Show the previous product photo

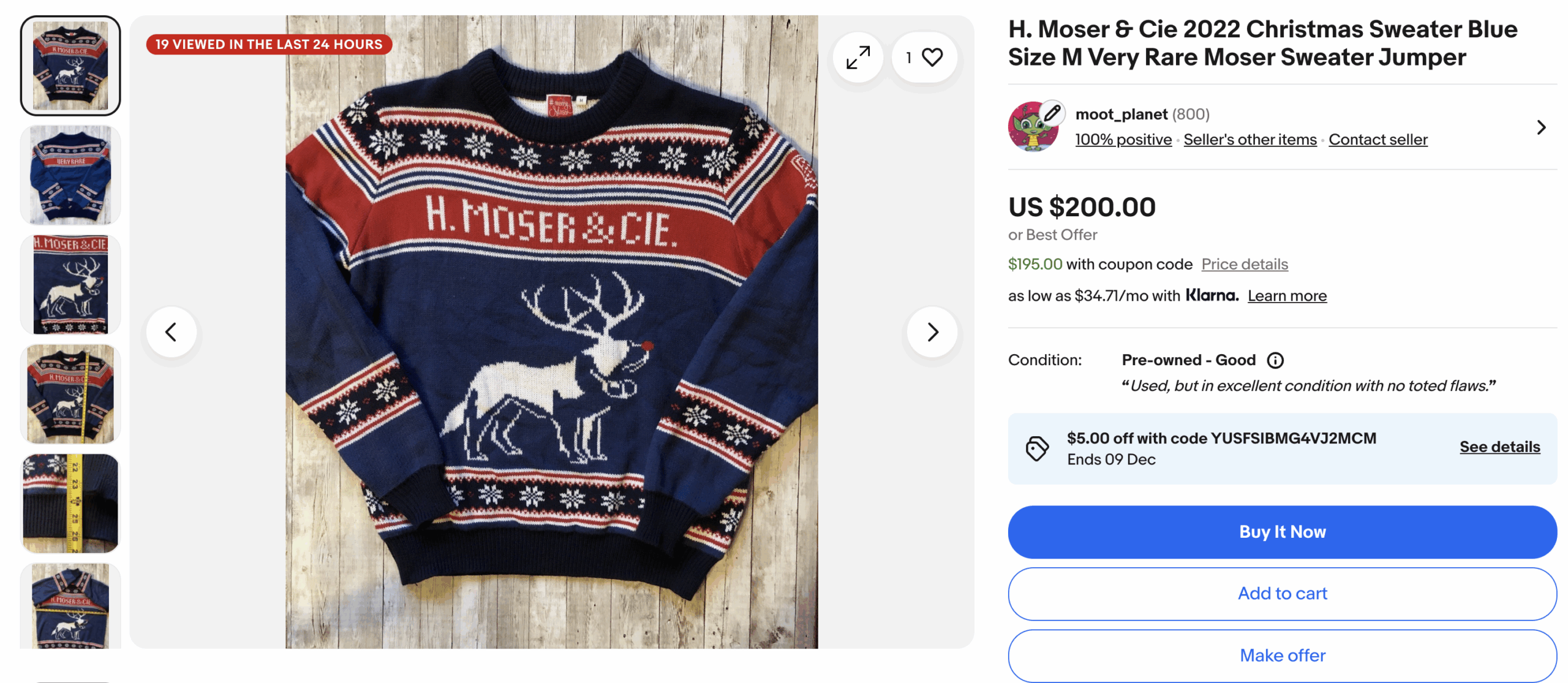171,332
